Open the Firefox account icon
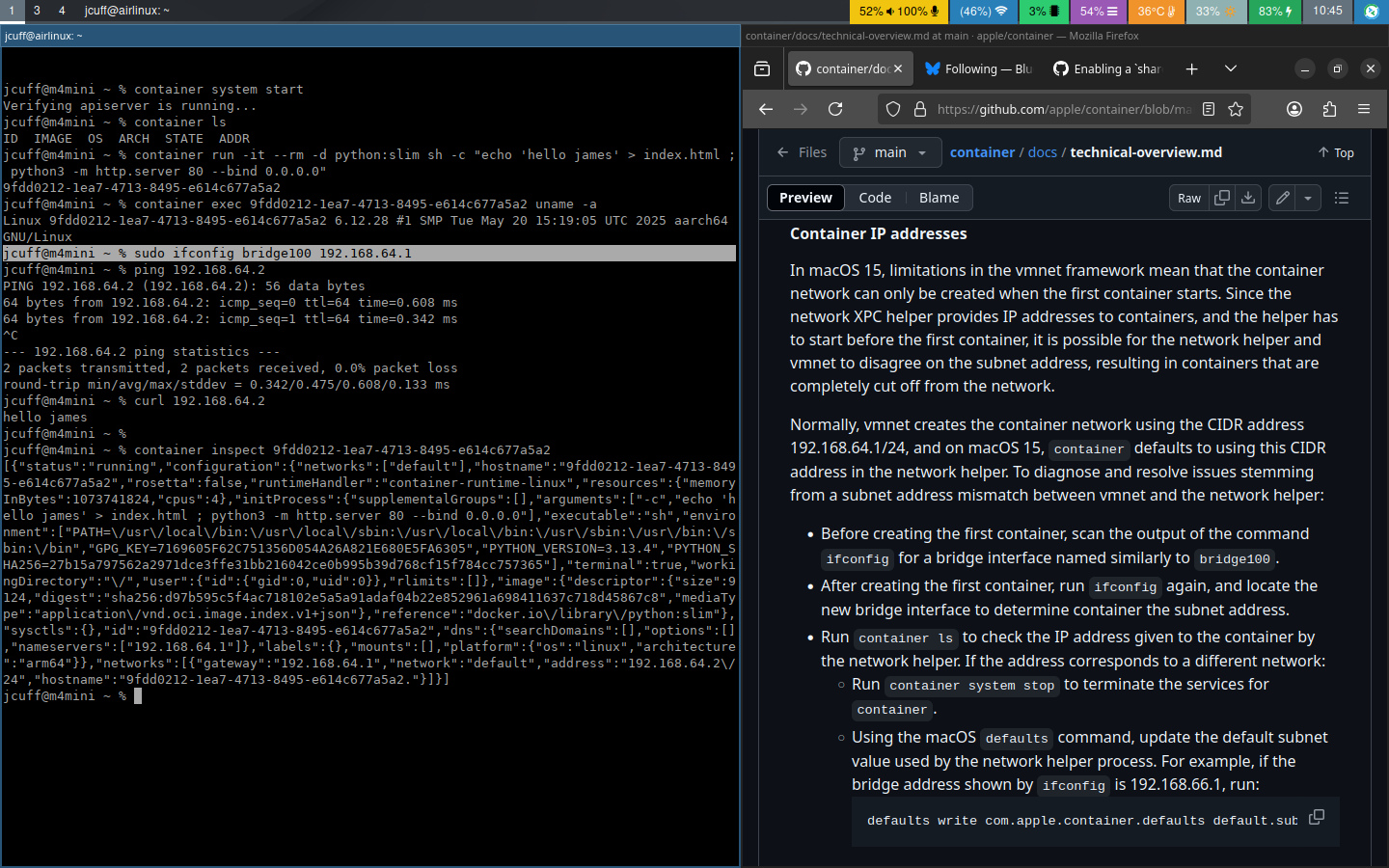 coord(1294,109)
